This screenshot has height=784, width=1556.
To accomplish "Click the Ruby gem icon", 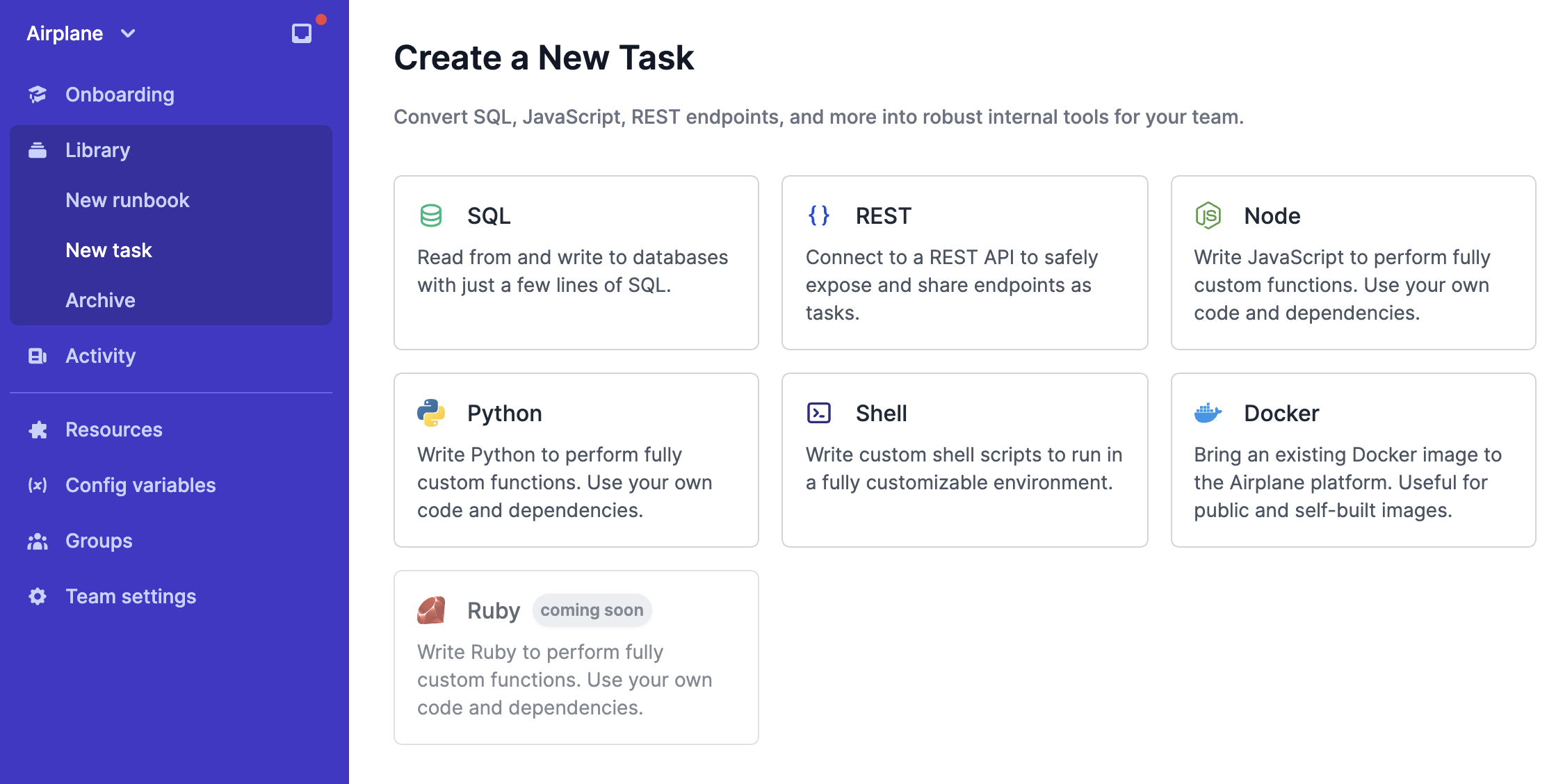I will (x=431, y=610).
